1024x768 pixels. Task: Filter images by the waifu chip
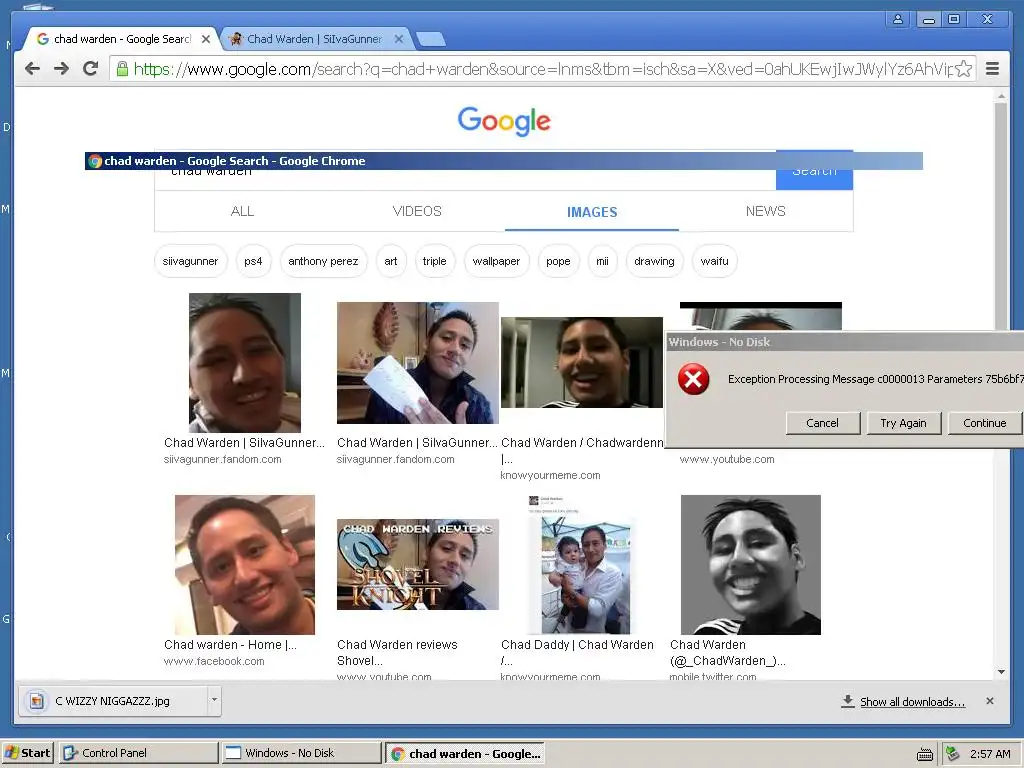click(x=714, y=261)
